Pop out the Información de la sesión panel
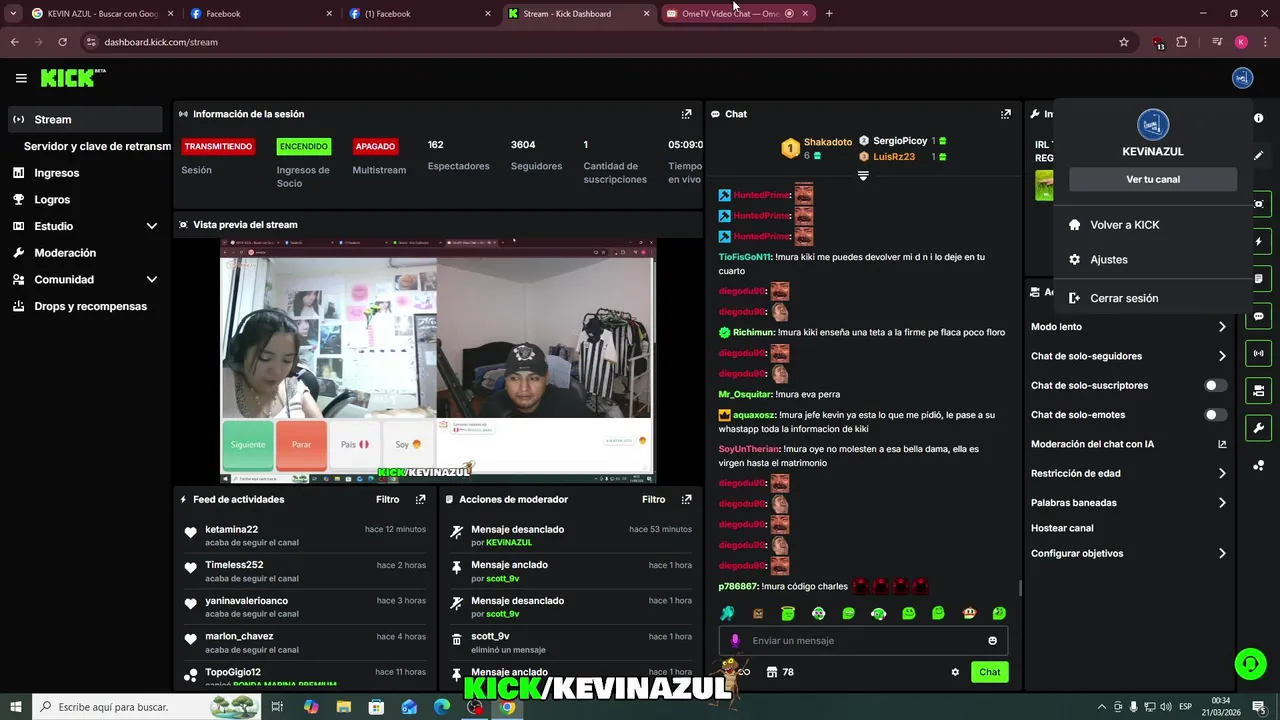 (686, 114)
